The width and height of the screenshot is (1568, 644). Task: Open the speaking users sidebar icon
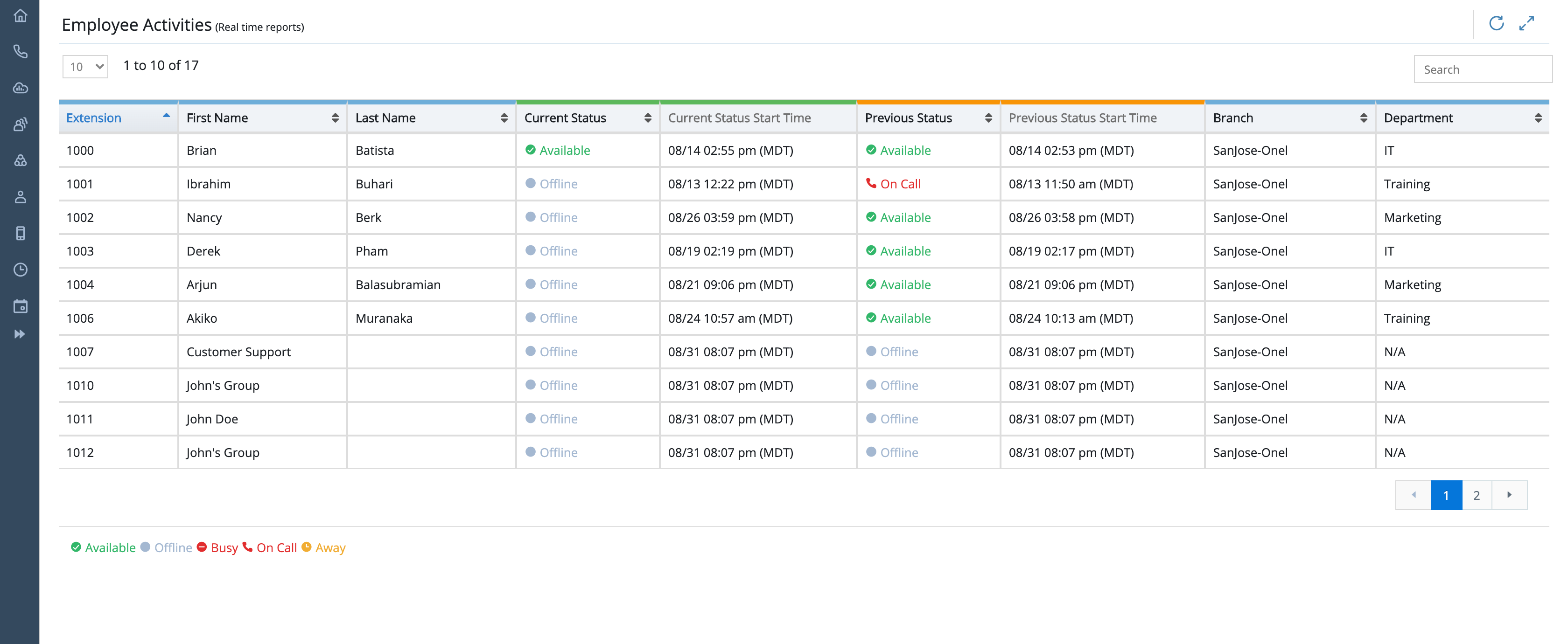(20, 125)
